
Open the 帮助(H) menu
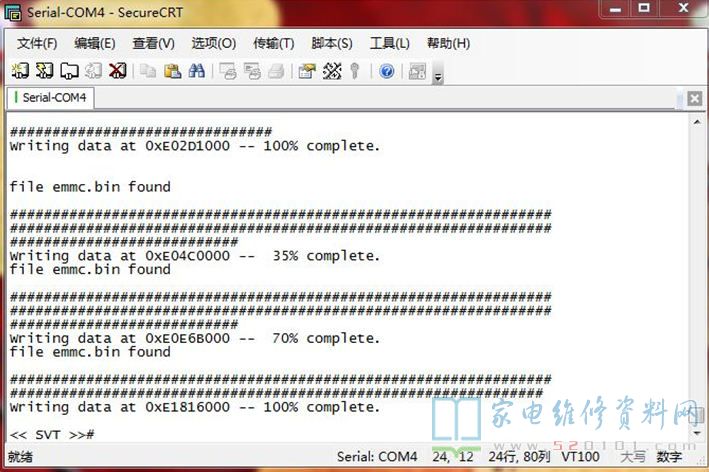click(x=448, y=44)
